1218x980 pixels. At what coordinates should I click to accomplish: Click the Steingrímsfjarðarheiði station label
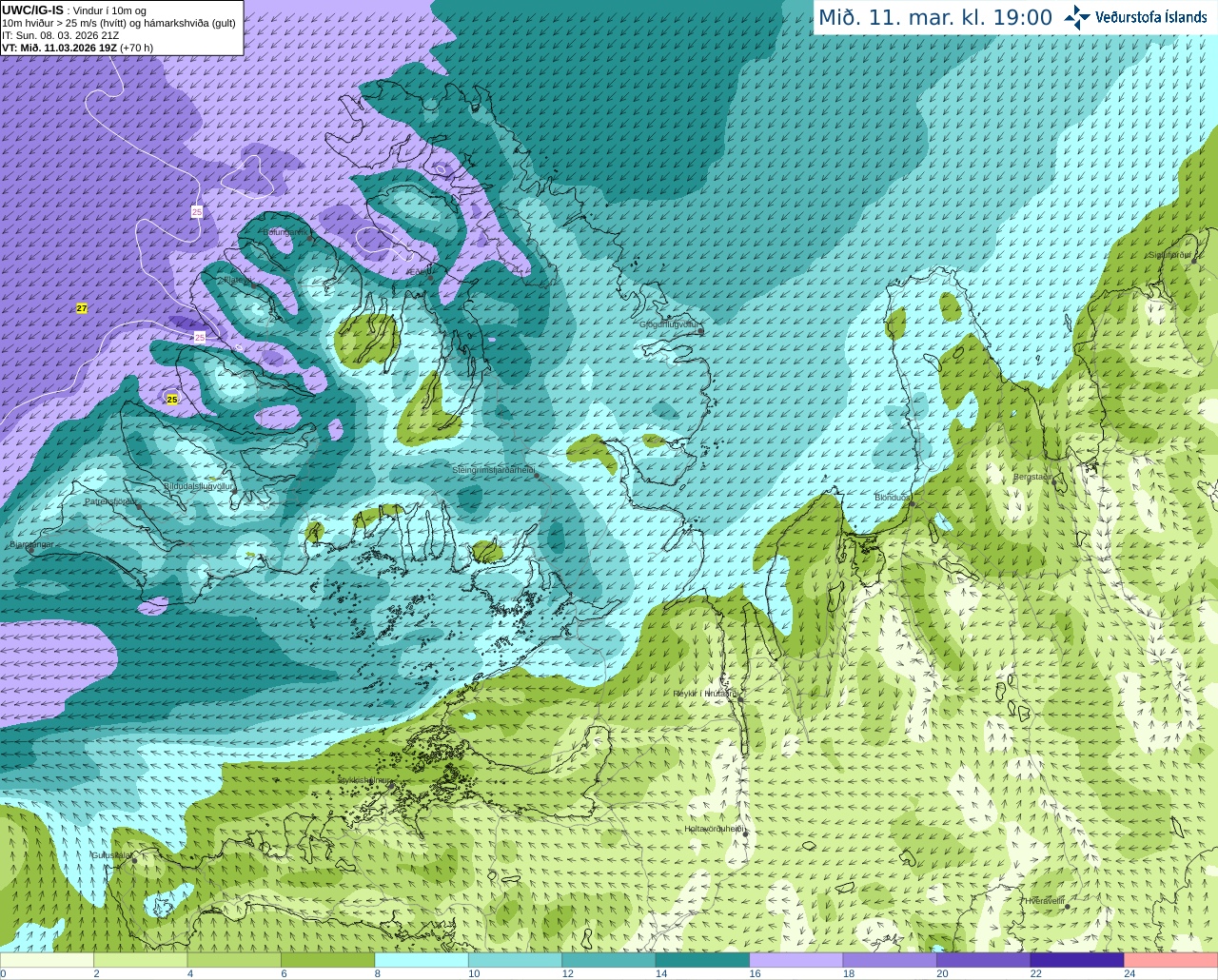tap(493, 470)
